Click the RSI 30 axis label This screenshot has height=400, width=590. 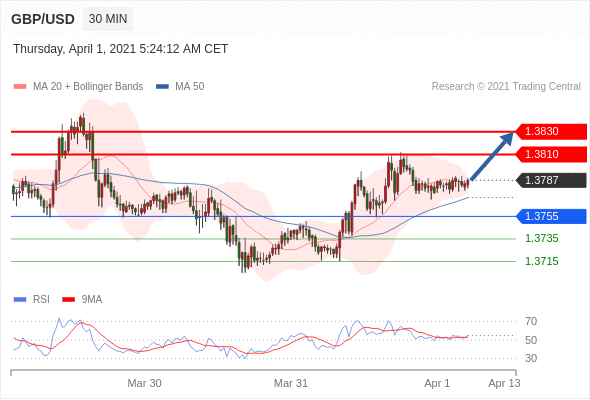click(531, 358)
